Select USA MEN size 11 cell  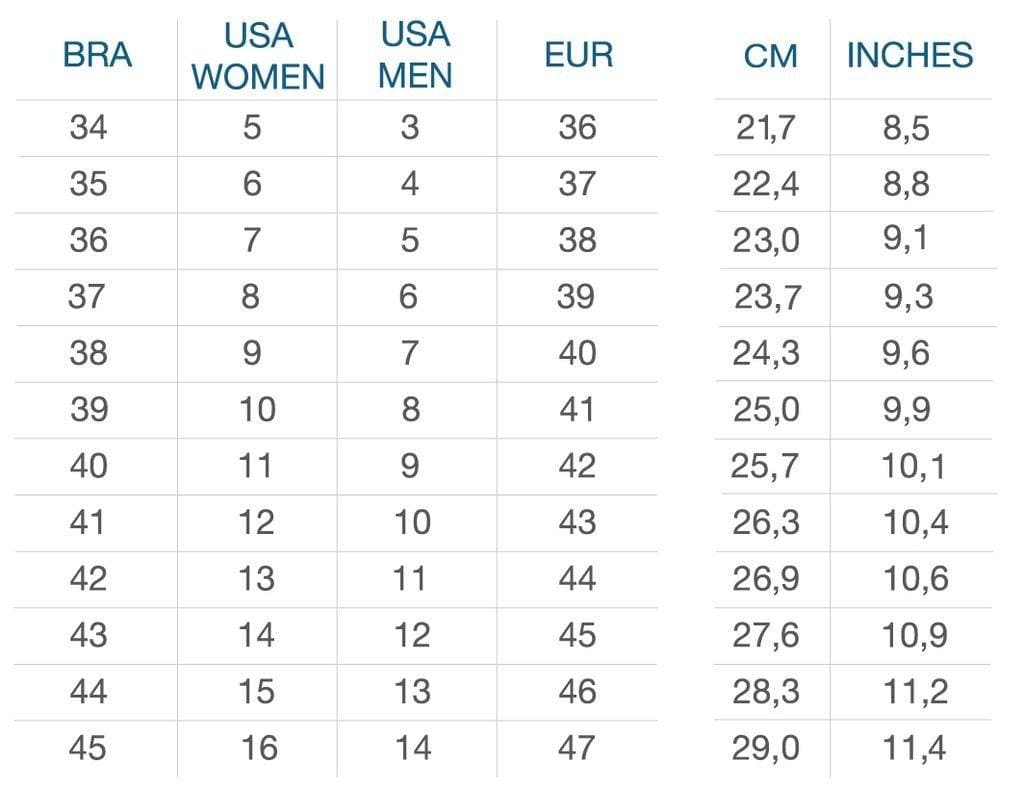[x=410, y=579]
